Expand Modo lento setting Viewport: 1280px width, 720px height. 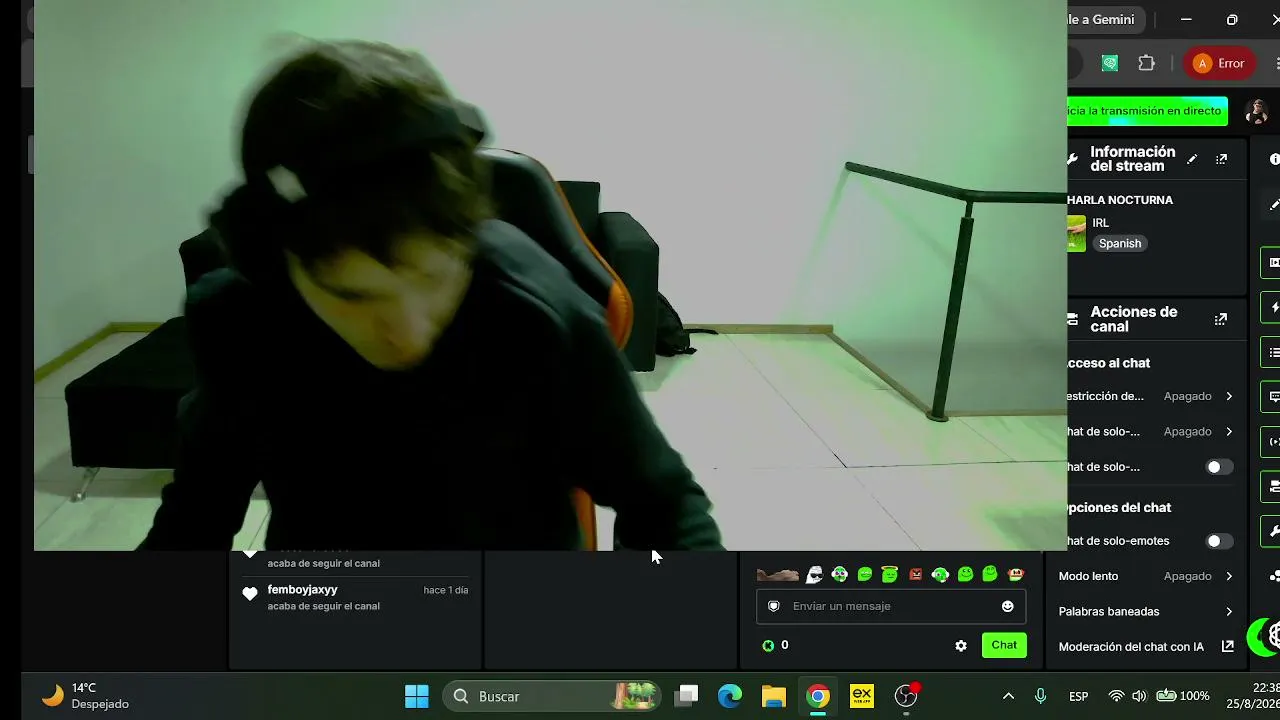point(1146,576)
